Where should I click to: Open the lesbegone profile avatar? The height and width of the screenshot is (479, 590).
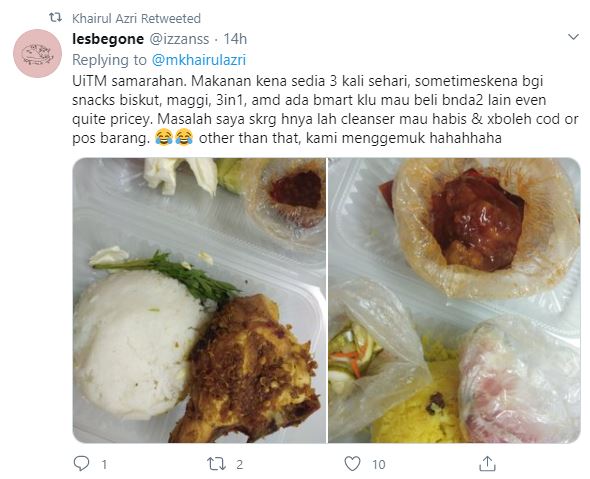click(37, 53)
